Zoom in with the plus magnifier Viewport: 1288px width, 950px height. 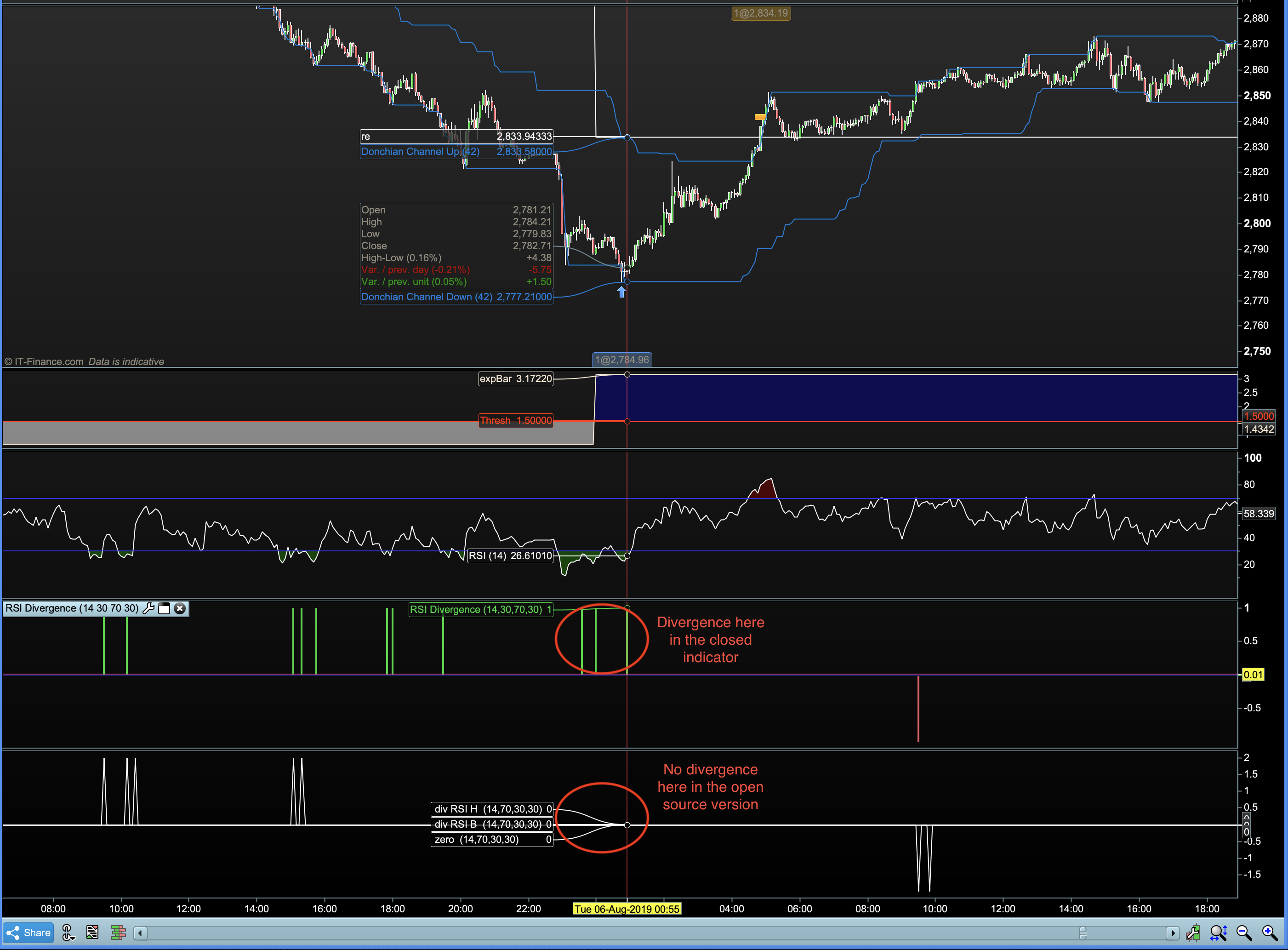(1269, 932)
